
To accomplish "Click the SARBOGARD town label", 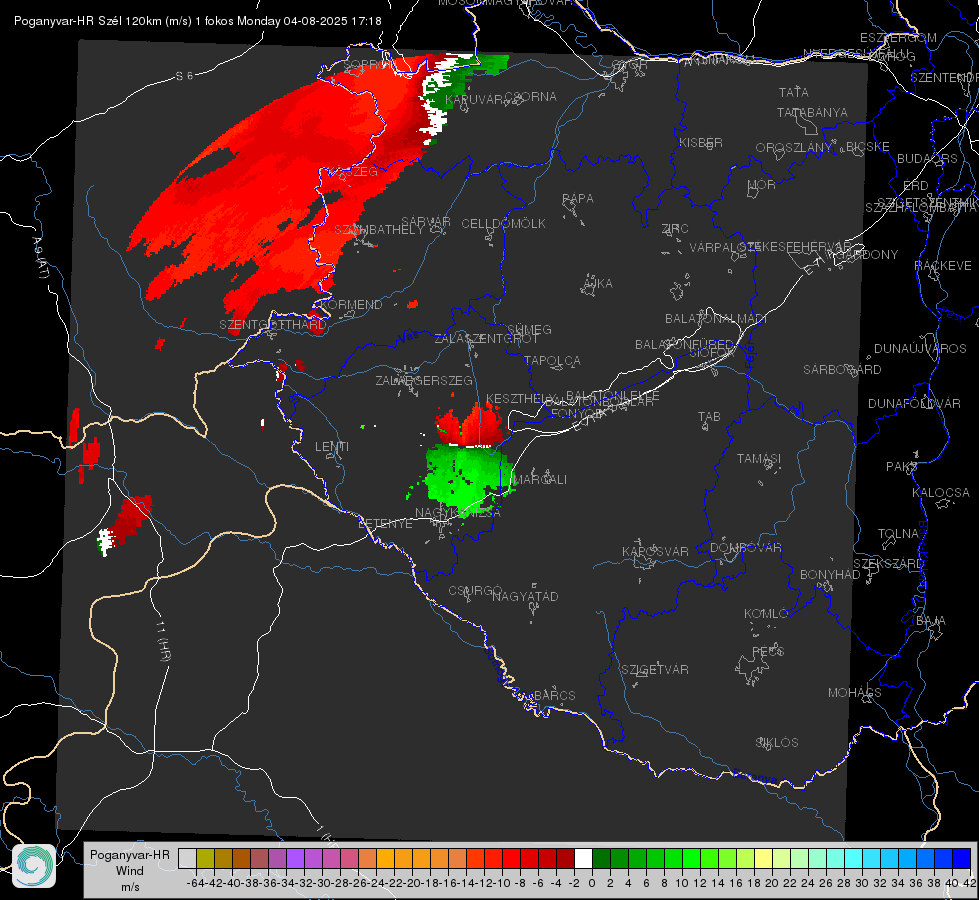I will tap(842, 370).
